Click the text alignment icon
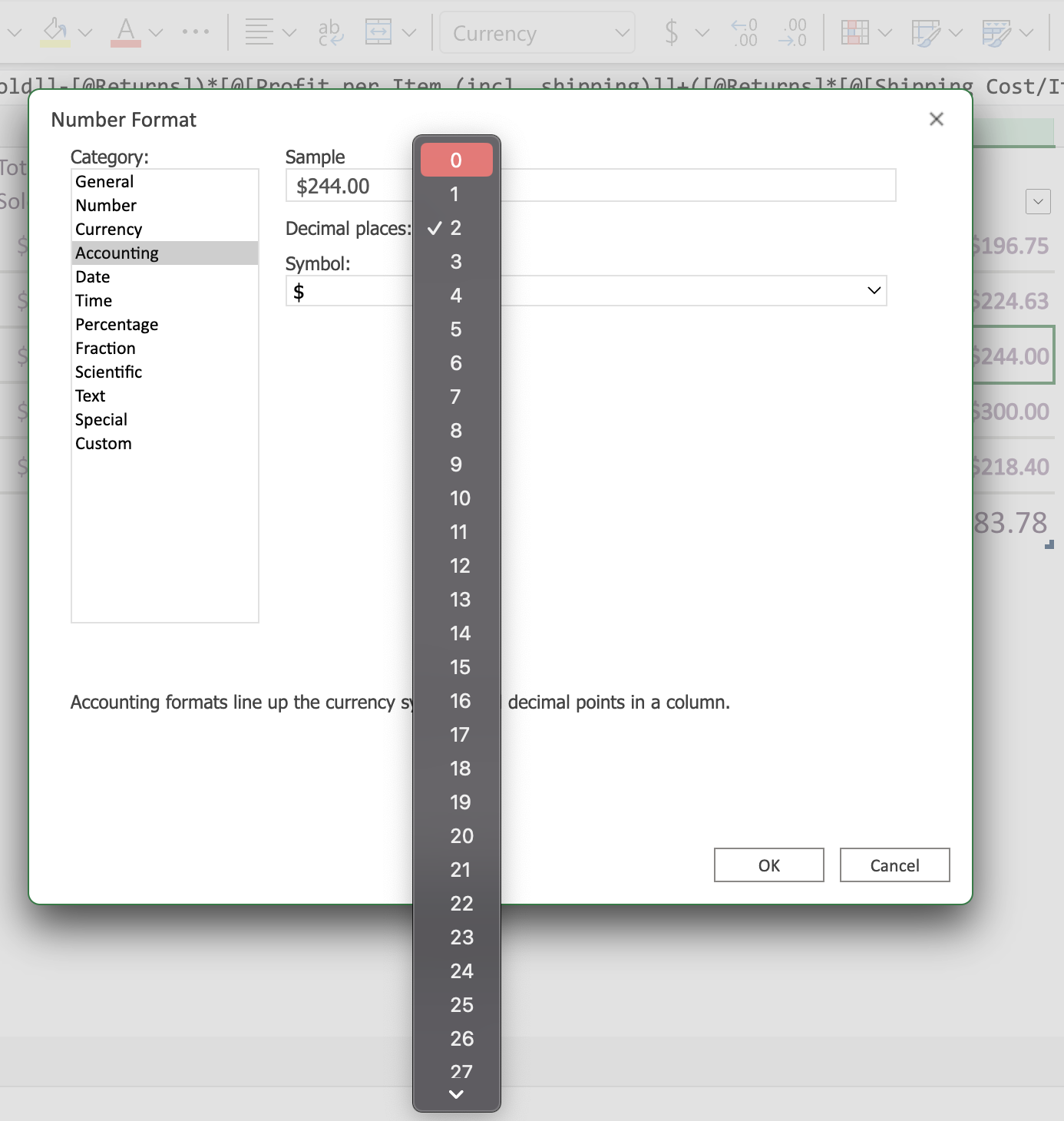The width and height of the screenshot is (1064, 1121). pyautogui.click(x=259, y=32)
